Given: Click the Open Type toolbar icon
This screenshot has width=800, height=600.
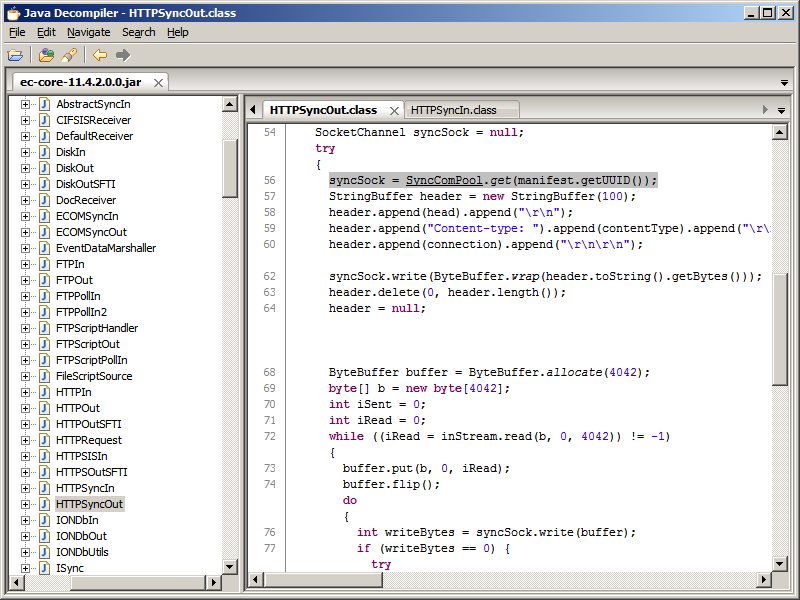Looking at the screenshot, I should tap(47, 55).
